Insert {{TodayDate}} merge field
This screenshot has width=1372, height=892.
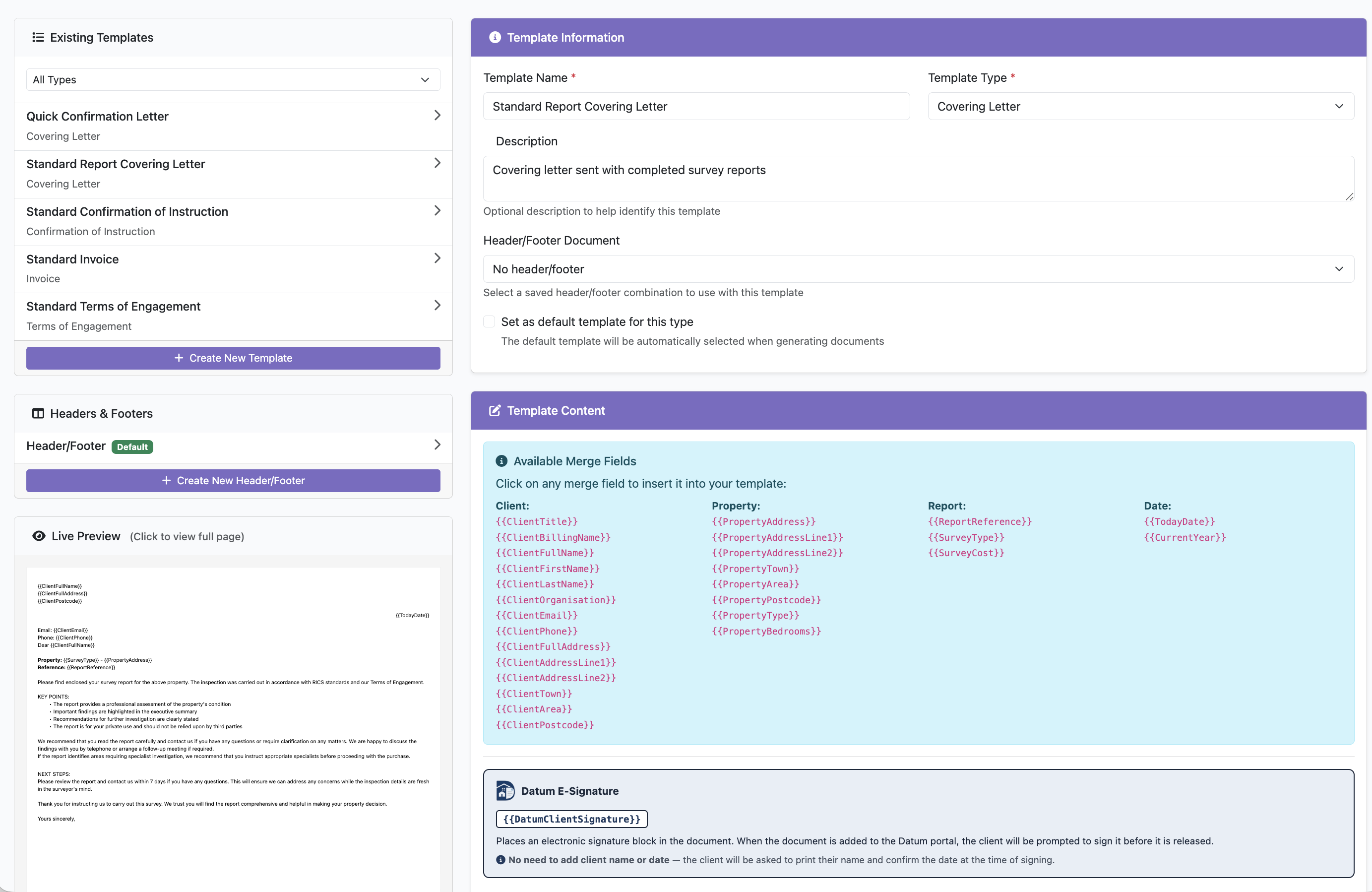[x=1179, y=522]
